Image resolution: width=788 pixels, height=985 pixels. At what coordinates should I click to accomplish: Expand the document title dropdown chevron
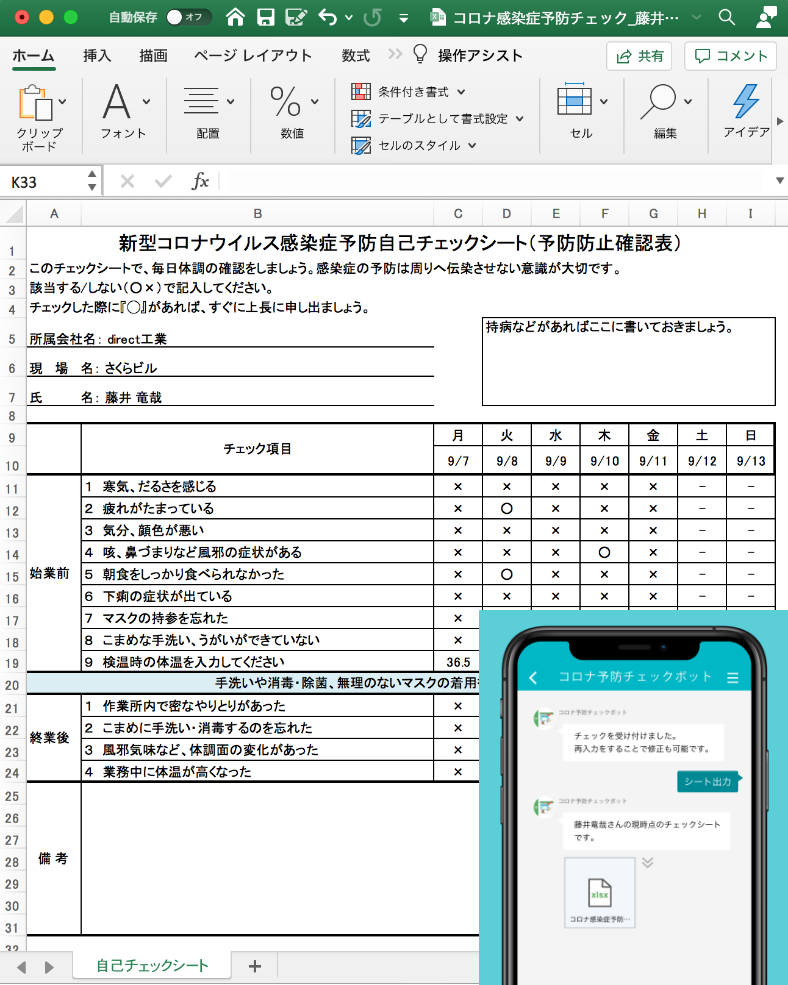point(696,18)
